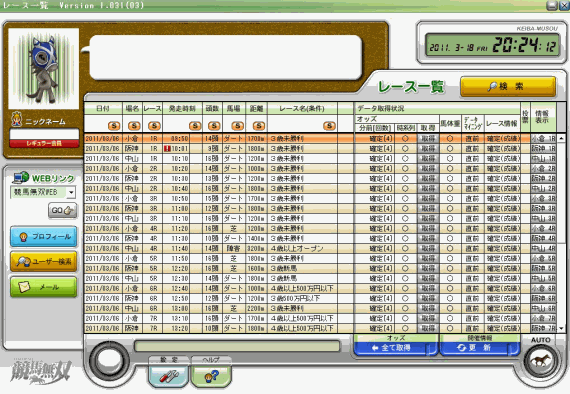This screenshot has width=570, height=394.
Task: Click 取得 button in 小倉 1R row
Action: point(428,138)
